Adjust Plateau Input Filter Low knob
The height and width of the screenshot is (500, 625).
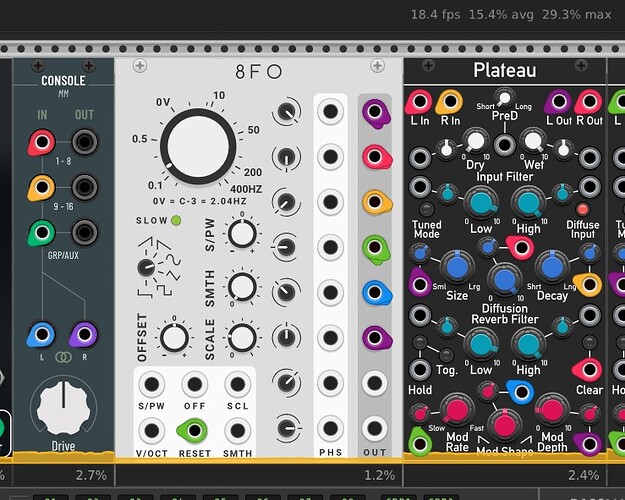click(481, 203)
